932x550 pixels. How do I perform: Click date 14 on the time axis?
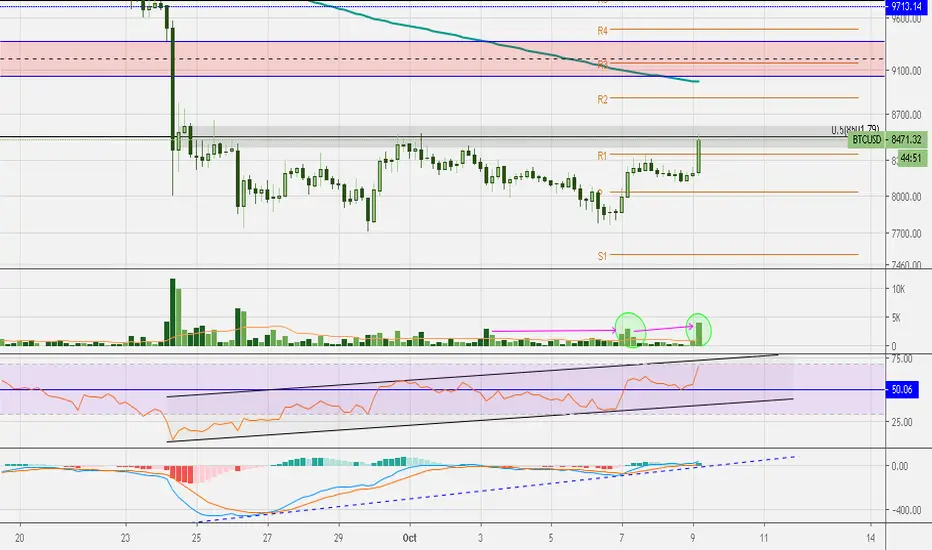(871, 538)
